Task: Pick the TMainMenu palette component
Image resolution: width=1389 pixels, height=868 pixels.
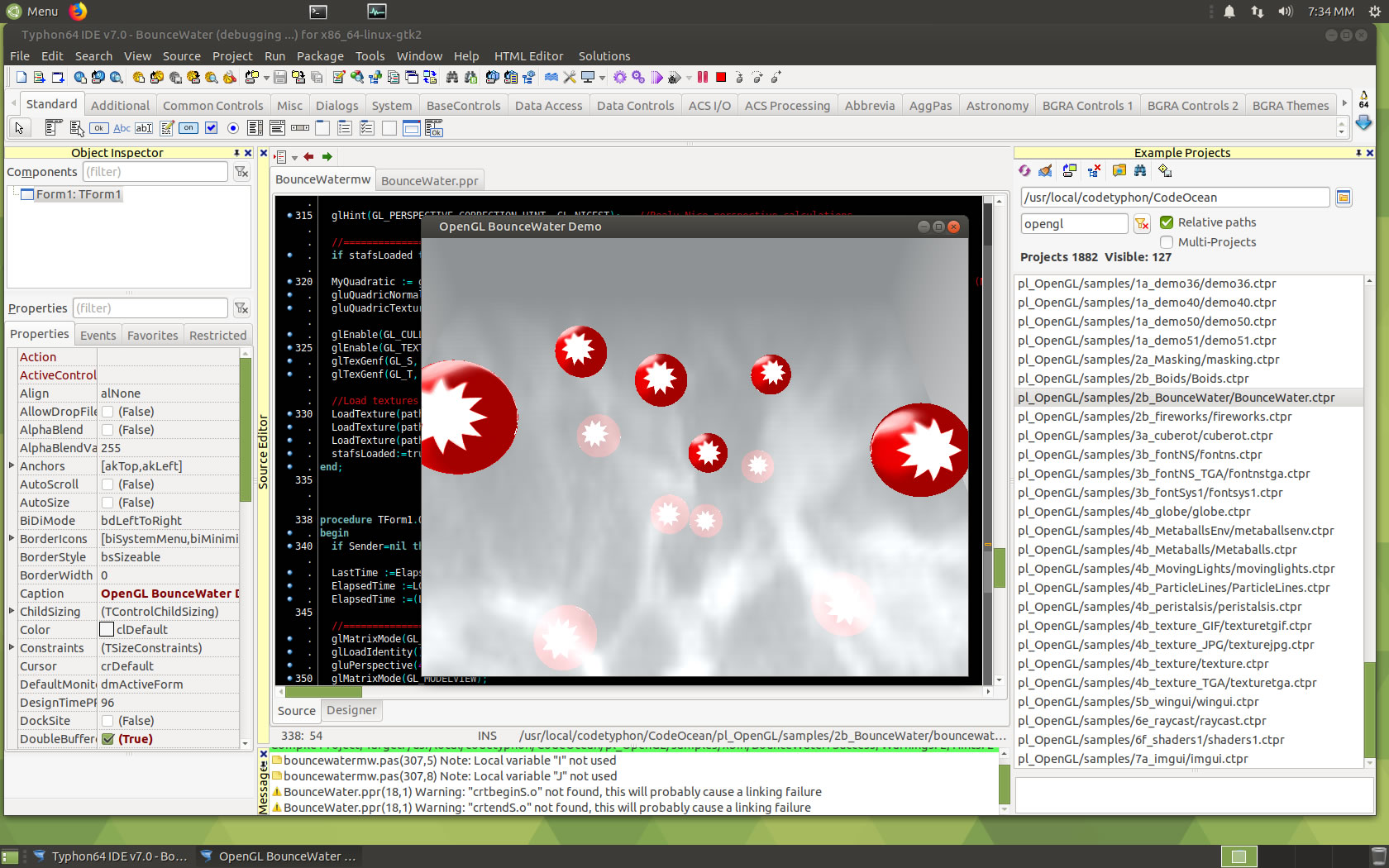Action: pyautogui.click(x=54, y=127)
